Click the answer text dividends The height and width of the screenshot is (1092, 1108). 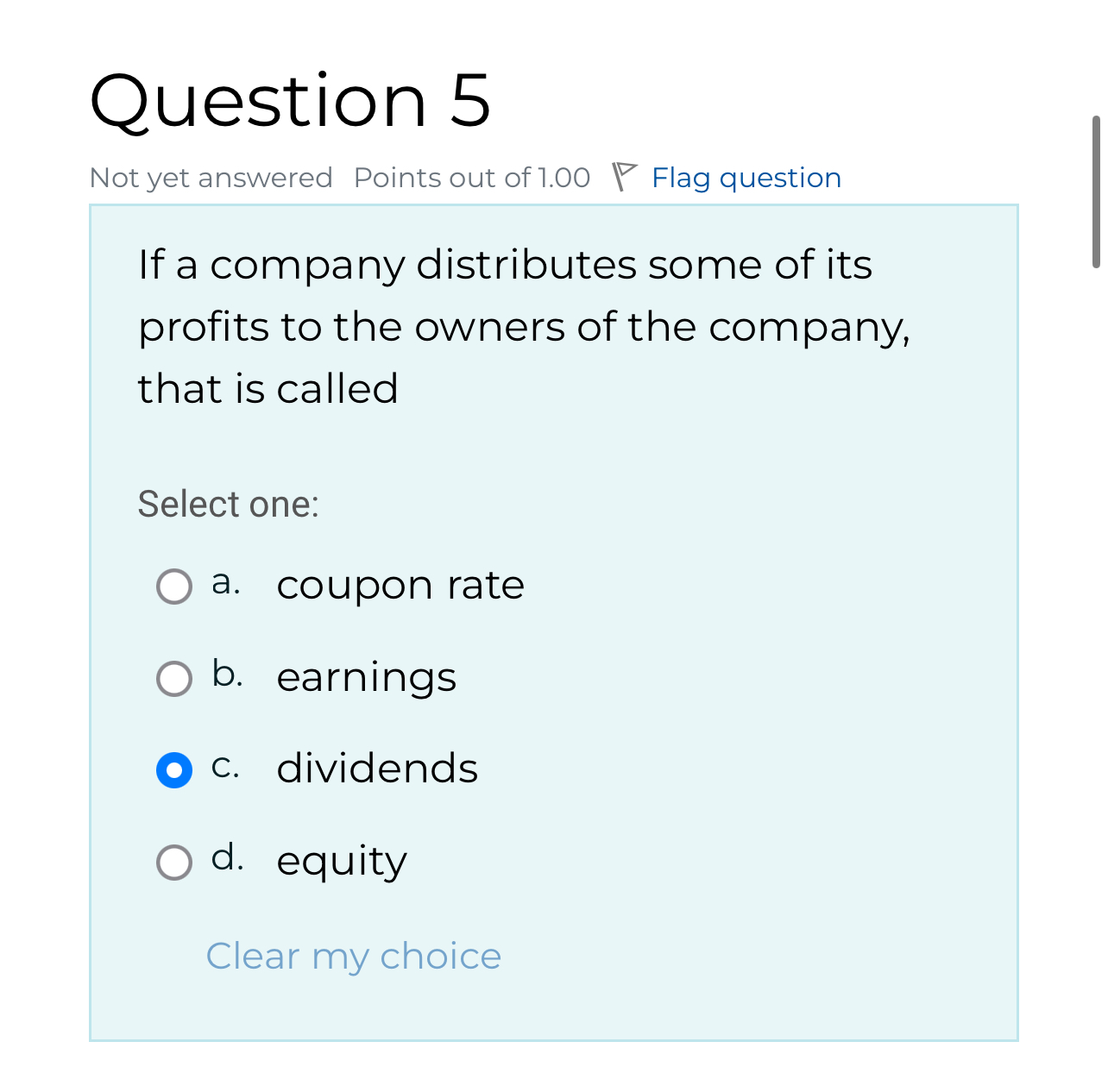377,769
